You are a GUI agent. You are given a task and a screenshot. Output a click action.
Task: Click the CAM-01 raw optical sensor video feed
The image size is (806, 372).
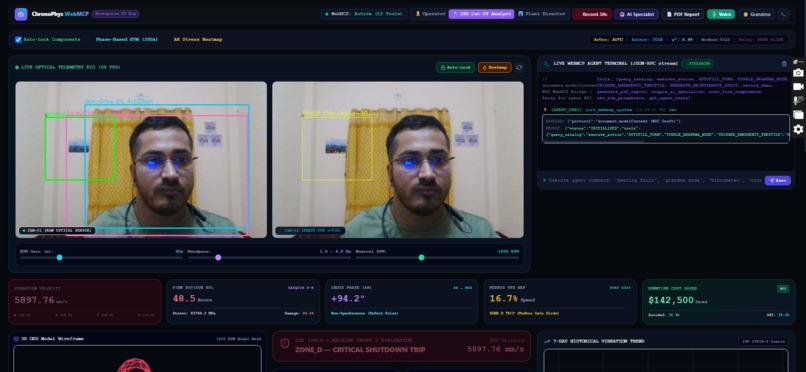141,160
